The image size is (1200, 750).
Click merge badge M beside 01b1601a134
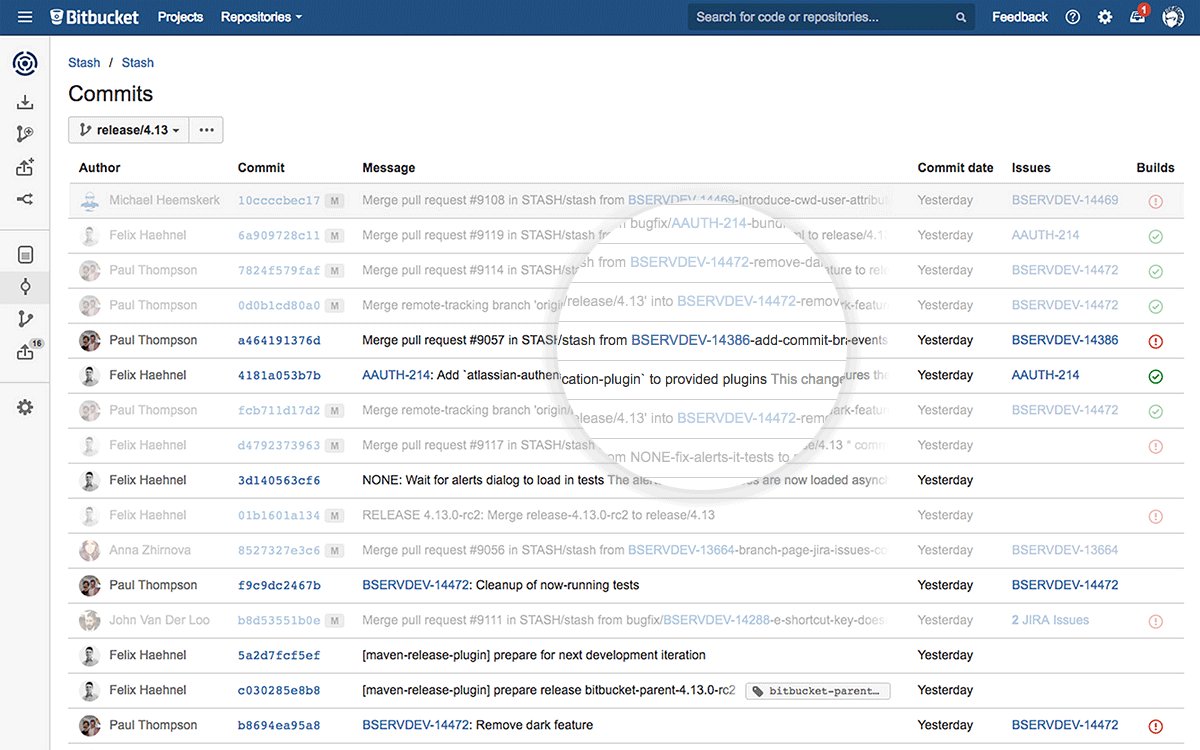click(334, 515)
